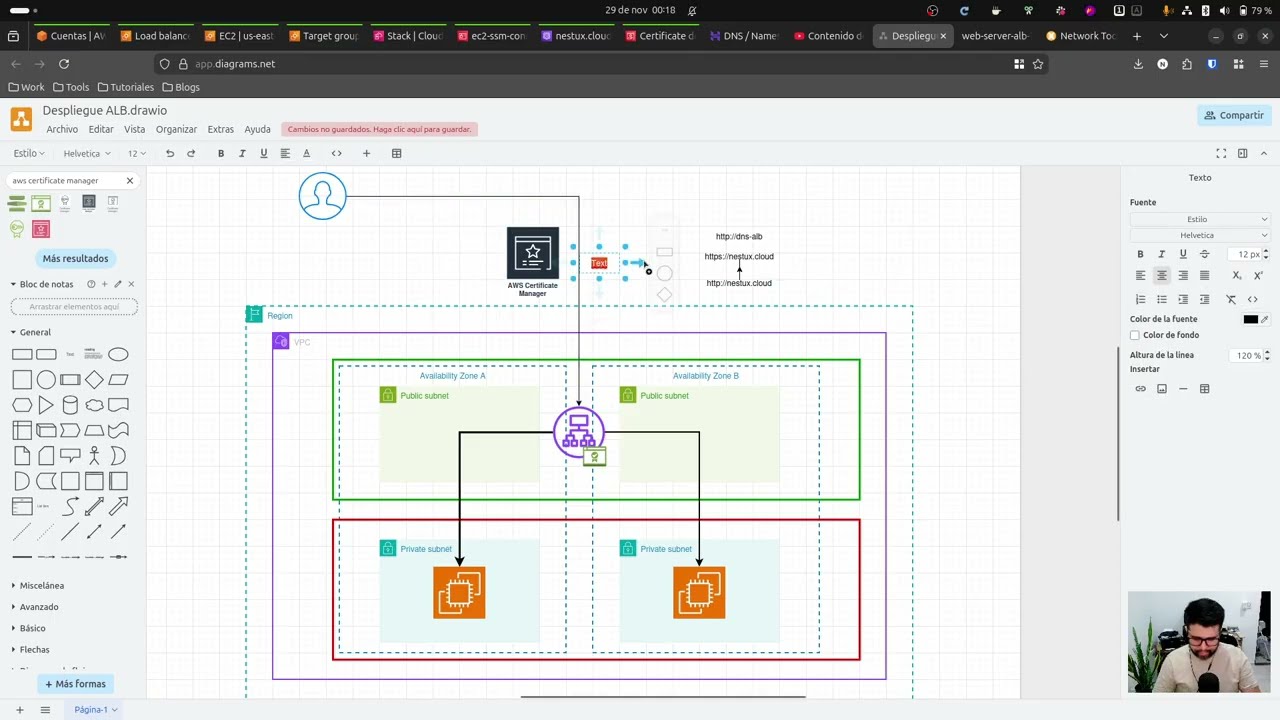The image size is (1280, 720).
Task: Open the Página-1 page tab
Action: coord(96,709)
